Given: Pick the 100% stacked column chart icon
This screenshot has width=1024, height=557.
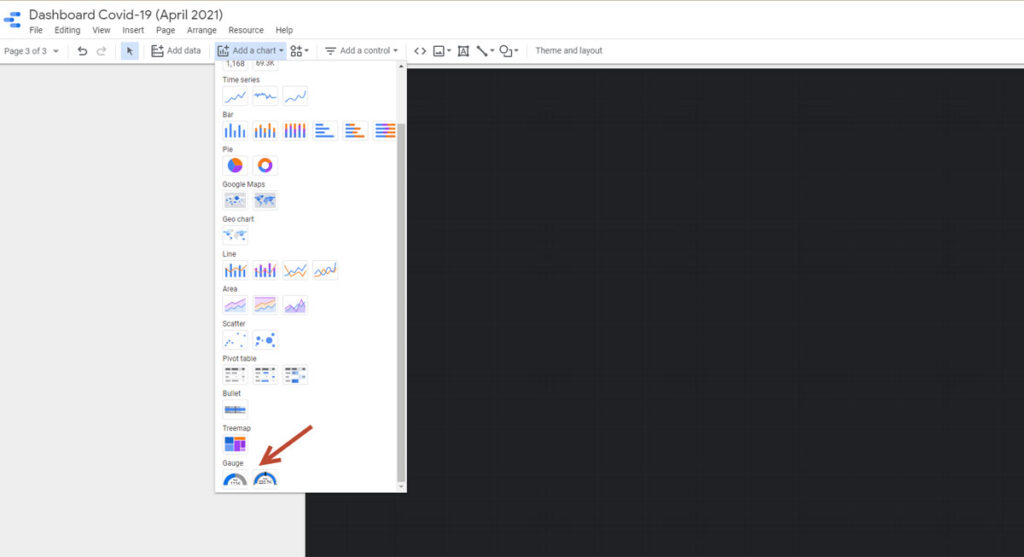Looking at the screenshot, I should tap(295, 131).
